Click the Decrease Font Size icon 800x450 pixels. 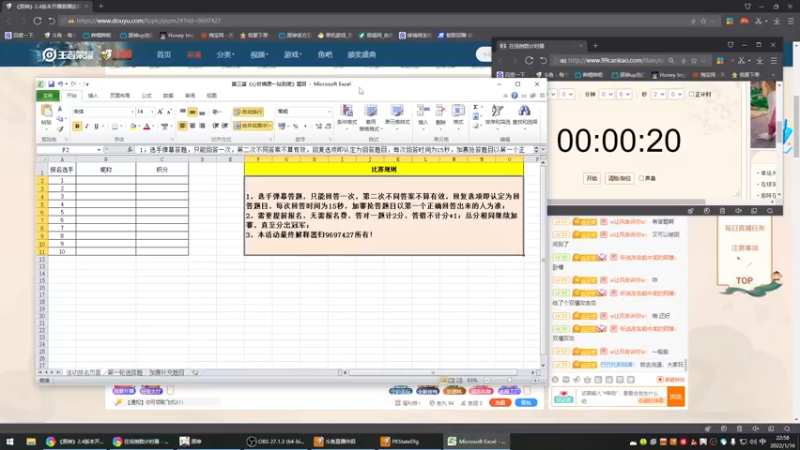[169, 112]
